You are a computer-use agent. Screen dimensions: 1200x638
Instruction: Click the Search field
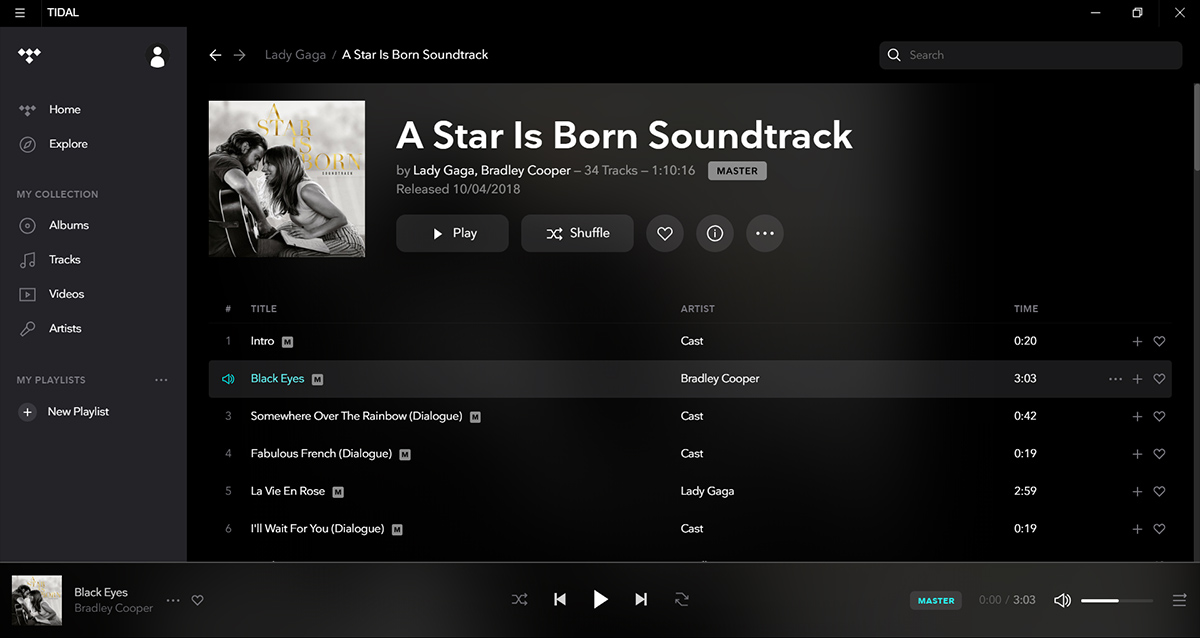click(x=1031, y=55)
